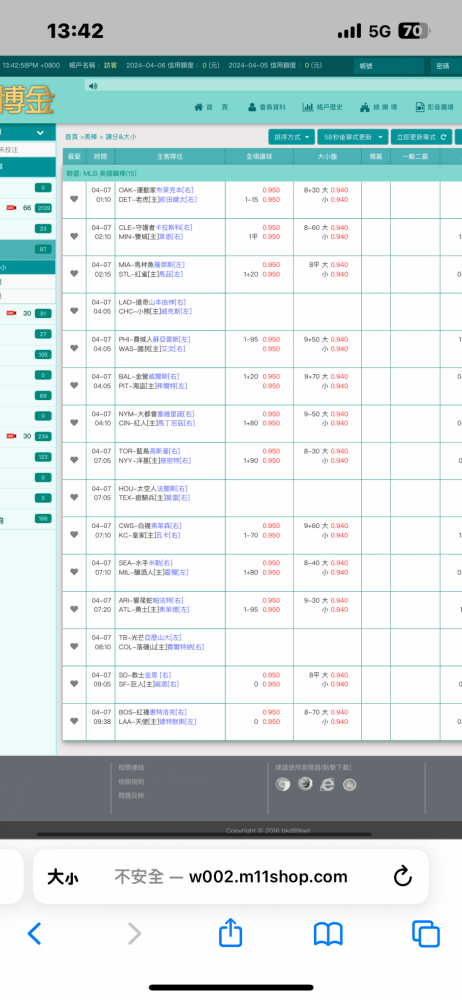462x1000 pixels.
Task: Click the speaker icon on announcement bar
Action: 93,86
